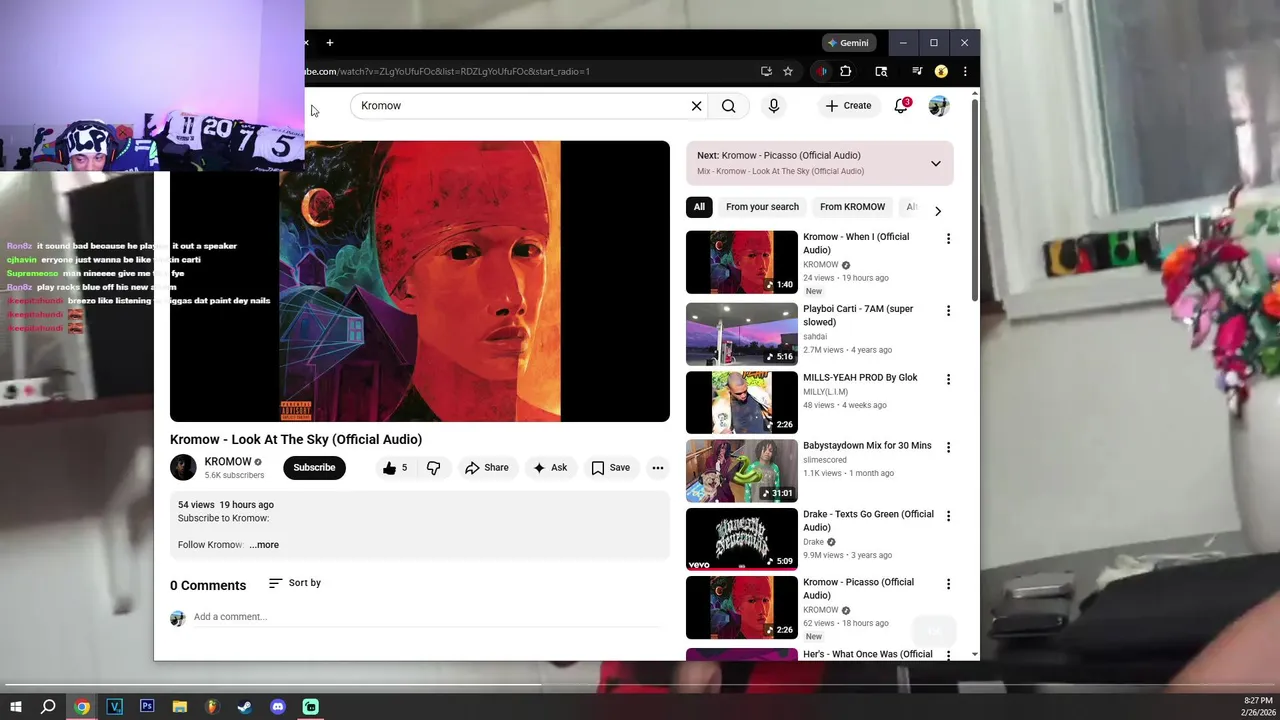
Task: Open FL Studio from the taskbar
Action: tap(212, 707)
